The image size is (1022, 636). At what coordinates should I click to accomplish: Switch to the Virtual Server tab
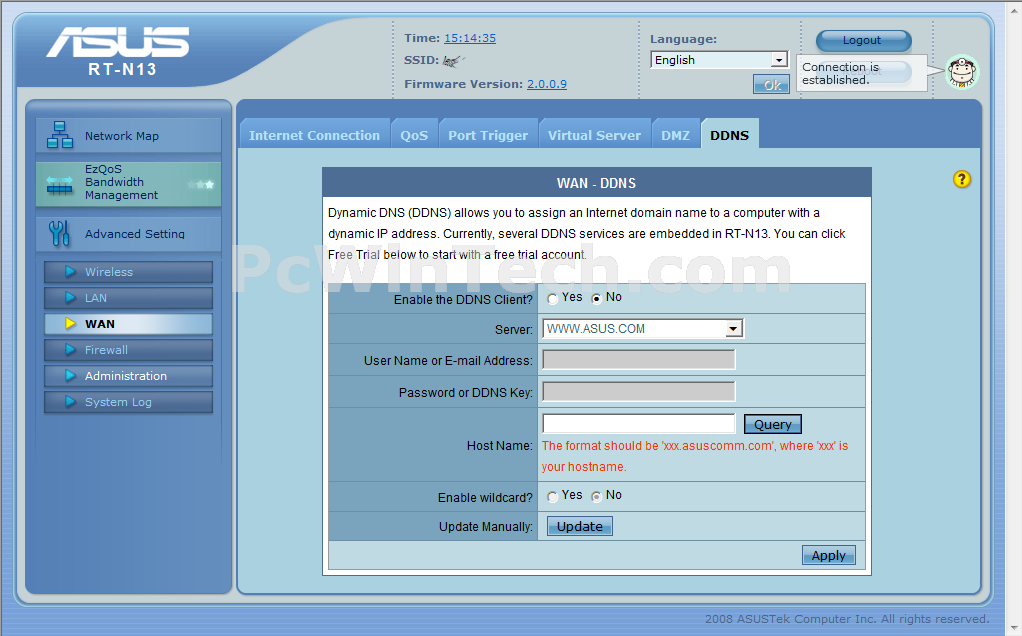click(594, 135)
